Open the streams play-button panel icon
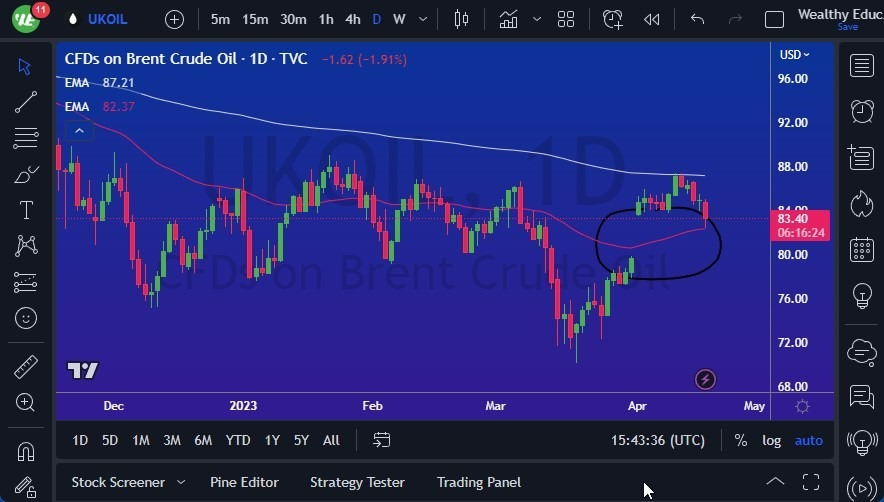The height and width of the screenshot is (502, 884). 861,487
